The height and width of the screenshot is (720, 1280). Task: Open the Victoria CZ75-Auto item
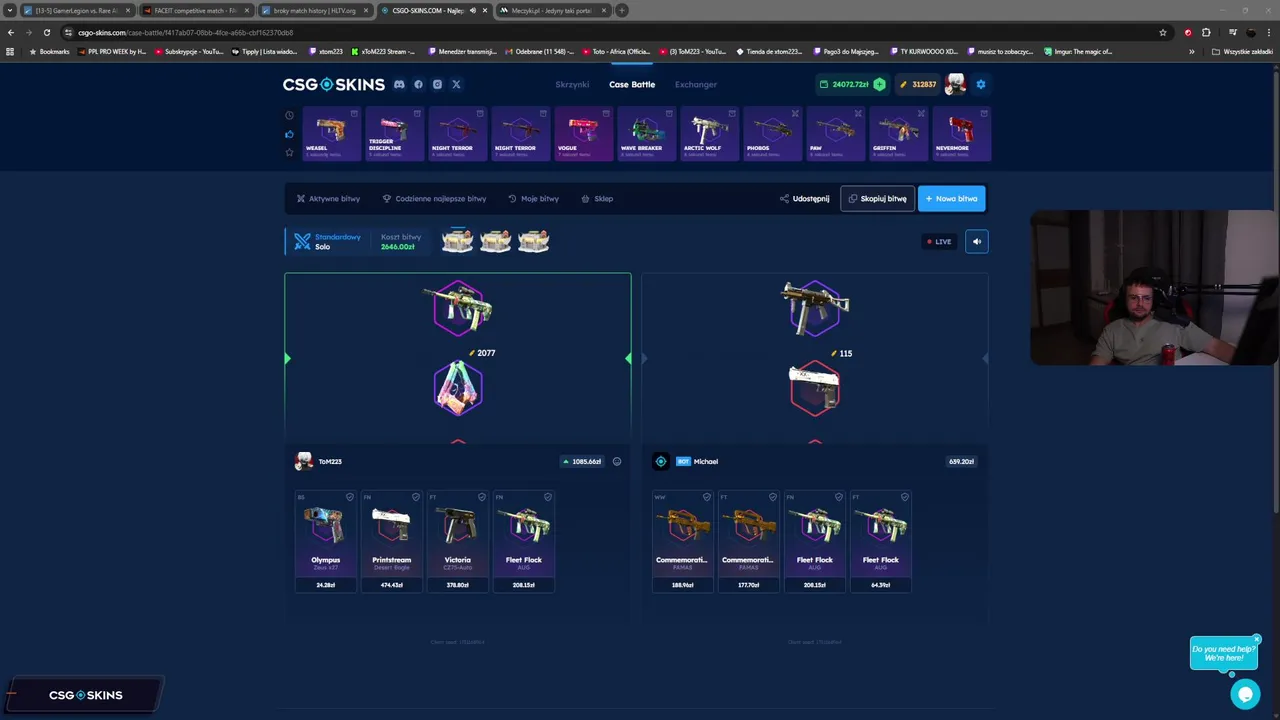pyautogui.click(x=457, y=541)
